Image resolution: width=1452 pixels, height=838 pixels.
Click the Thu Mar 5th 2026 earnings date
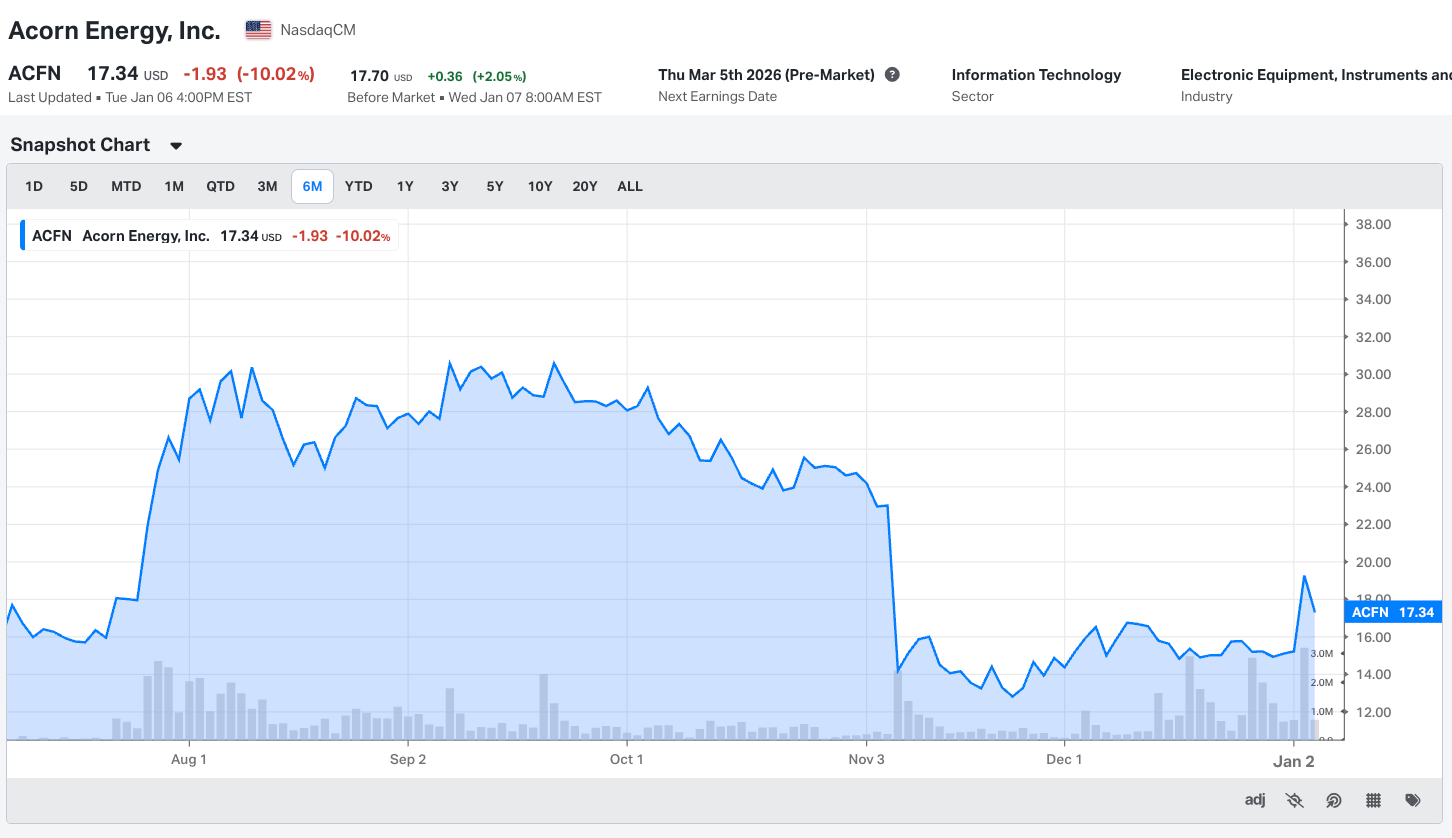(766, 75)
